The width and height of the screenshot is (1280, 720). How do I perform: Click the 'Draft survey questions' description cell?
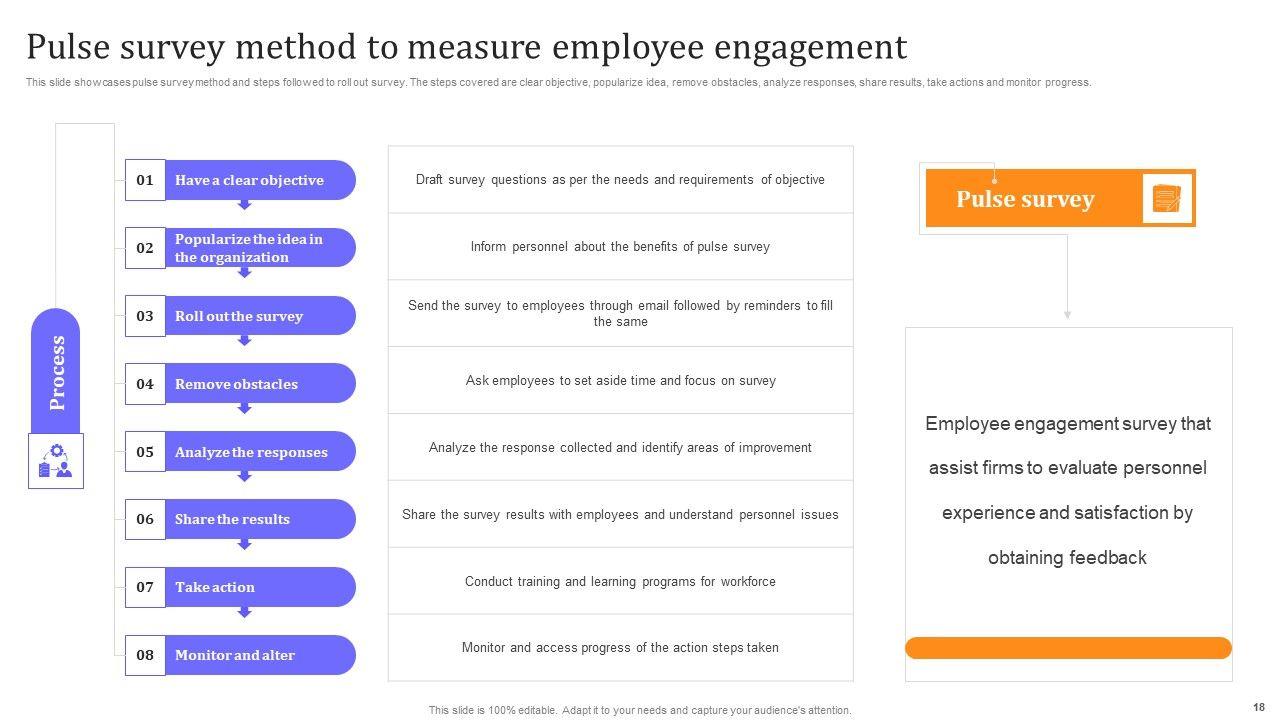tap(620, 180)
